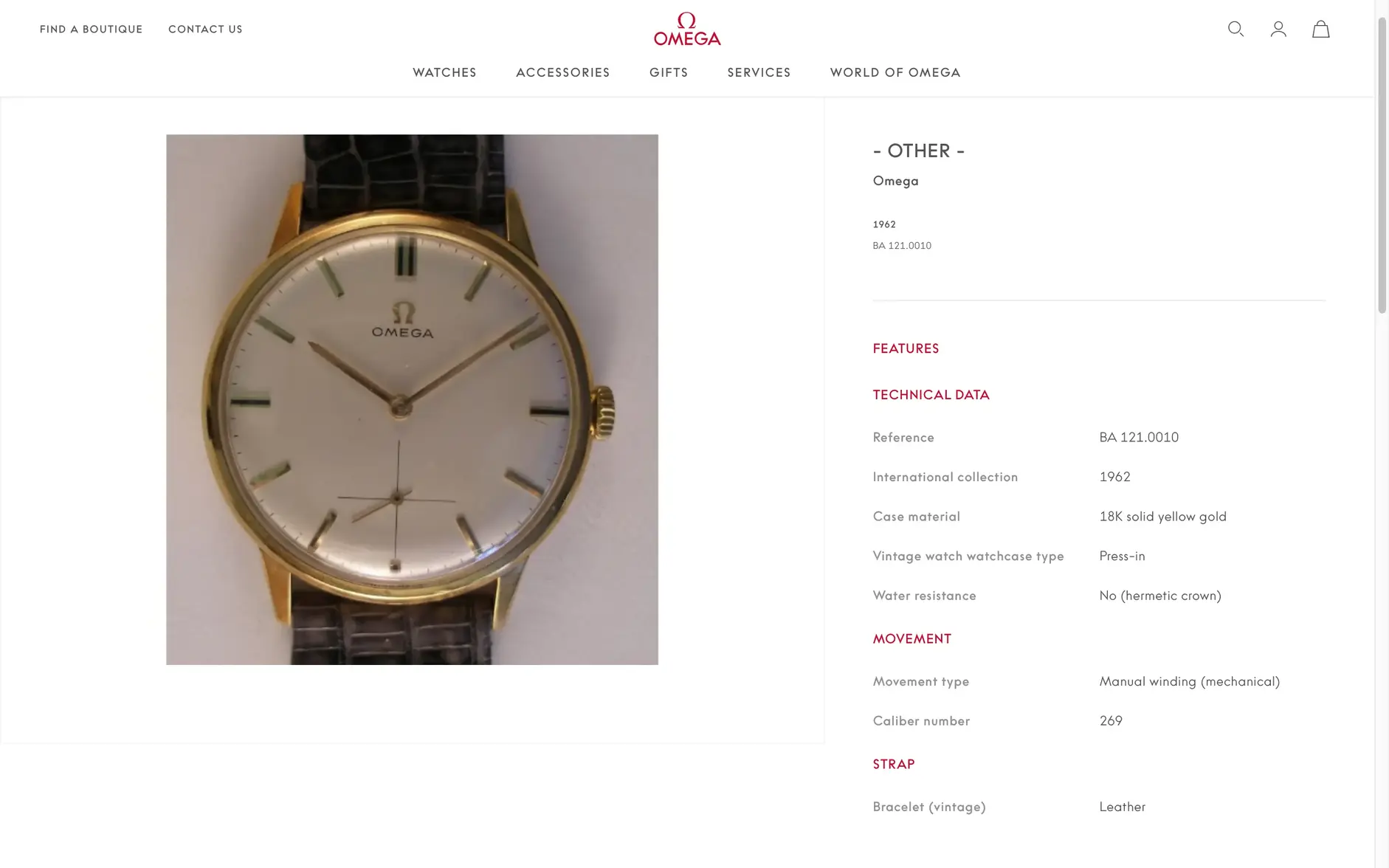Click the Technical Data section heading

[931, 395]
